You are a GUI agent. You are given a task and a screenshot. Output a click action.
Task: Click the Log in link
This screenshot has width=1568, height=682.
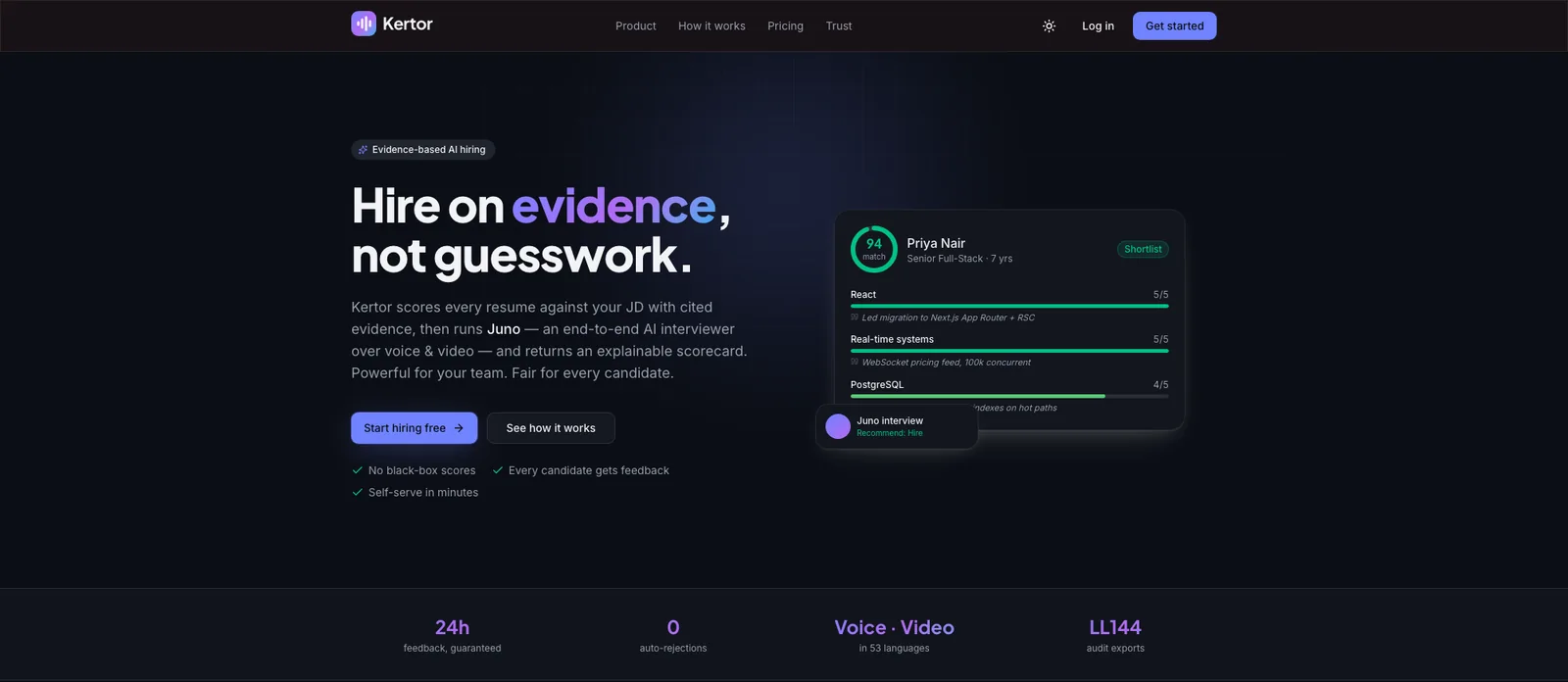[x=1098, y=26]
